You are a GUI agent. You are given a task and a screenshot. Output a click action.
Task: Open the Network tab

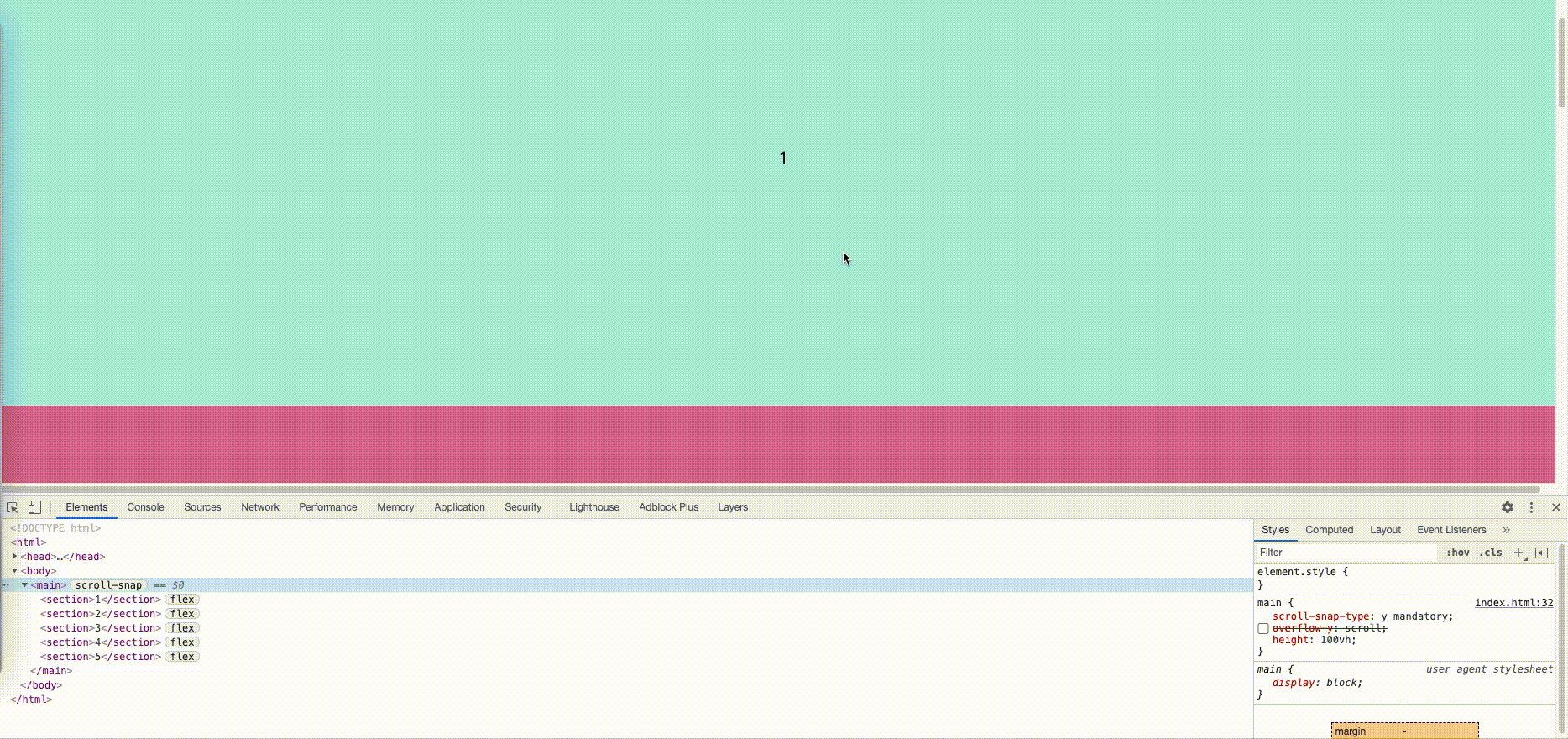coord(260,507)
